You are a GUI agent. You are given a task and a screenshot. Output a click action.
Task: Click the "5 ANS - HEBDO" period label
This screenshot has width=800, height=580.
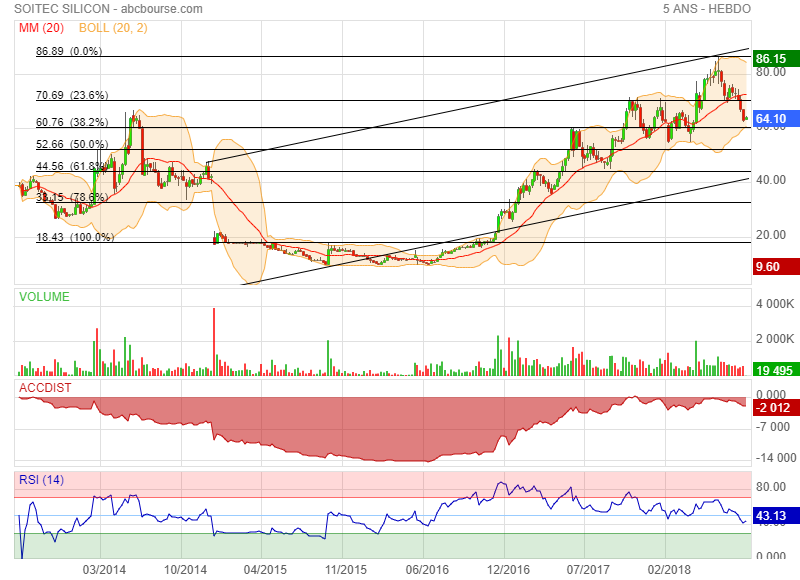coord(707,9)
